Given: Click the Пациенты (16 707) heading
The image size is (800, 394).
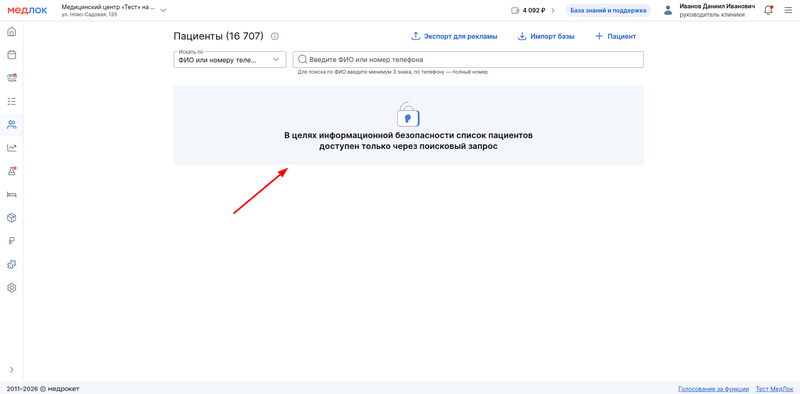Looking at the screenshot, I should pyautogui.click(x=218, y=36).
